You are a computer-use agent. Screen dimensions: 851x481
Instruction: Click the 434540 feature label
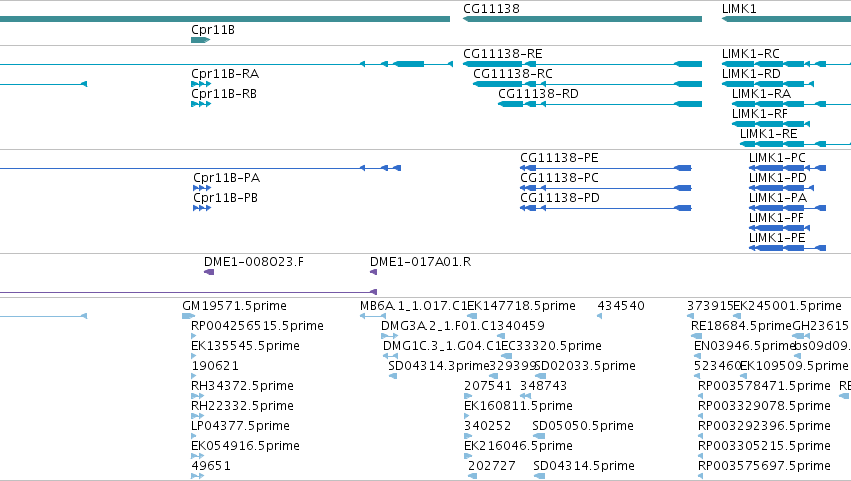(621, 306)
